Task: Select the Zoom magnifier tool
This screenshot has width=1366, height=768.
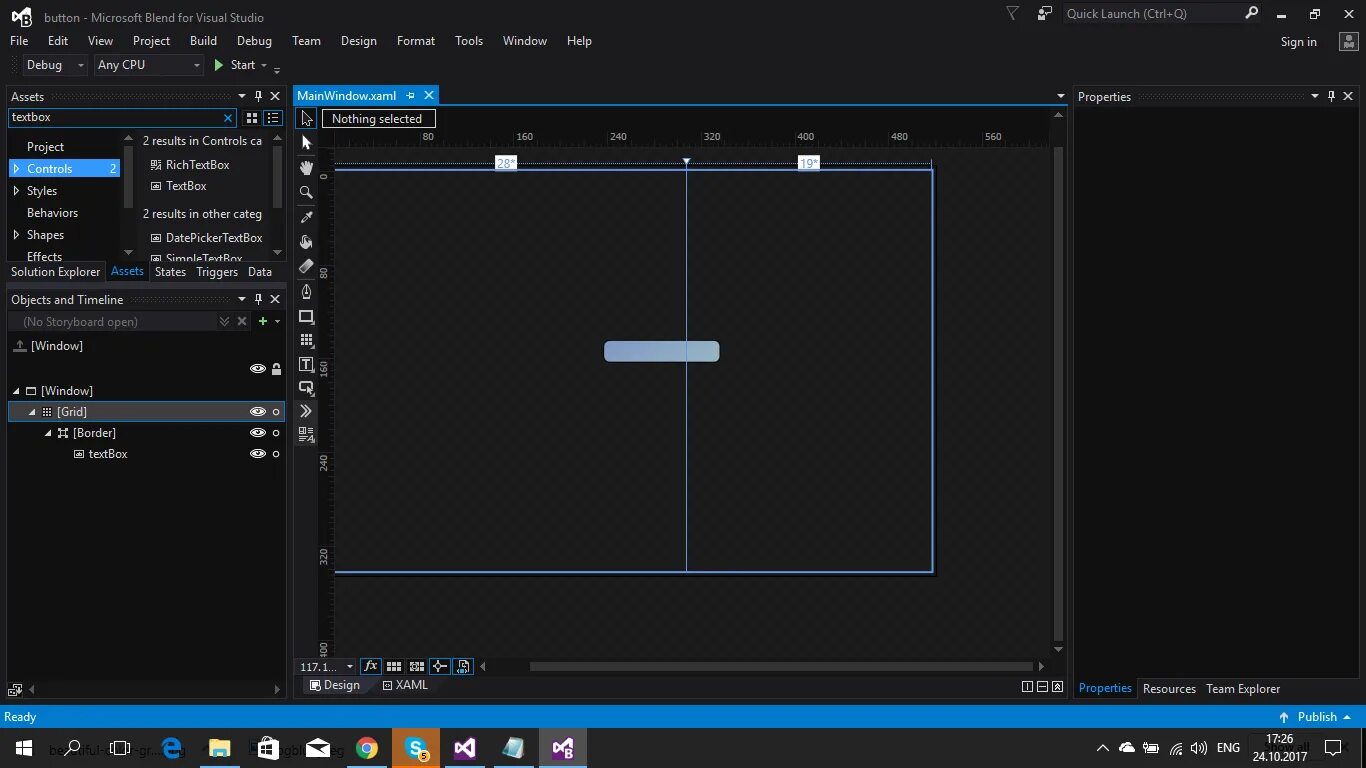Action: point(306,192)
